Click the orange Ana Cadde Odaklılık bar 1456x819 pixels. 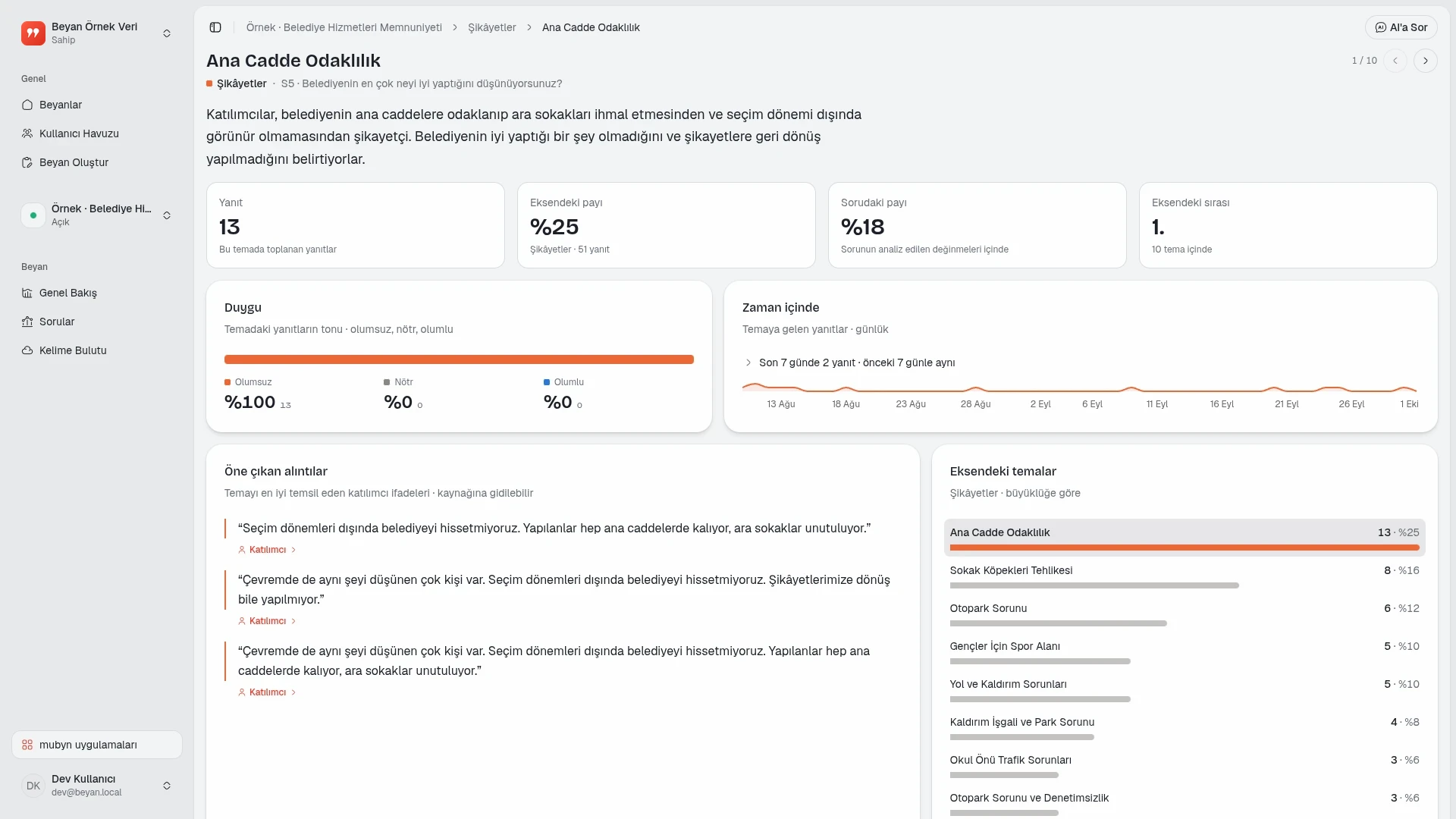coord(1185,548)
